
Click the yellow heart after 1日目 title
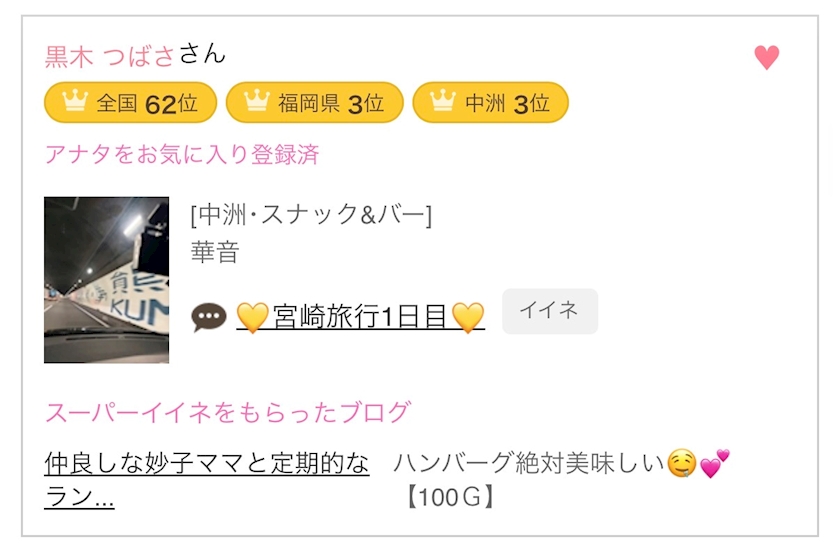tap(467, 318)
